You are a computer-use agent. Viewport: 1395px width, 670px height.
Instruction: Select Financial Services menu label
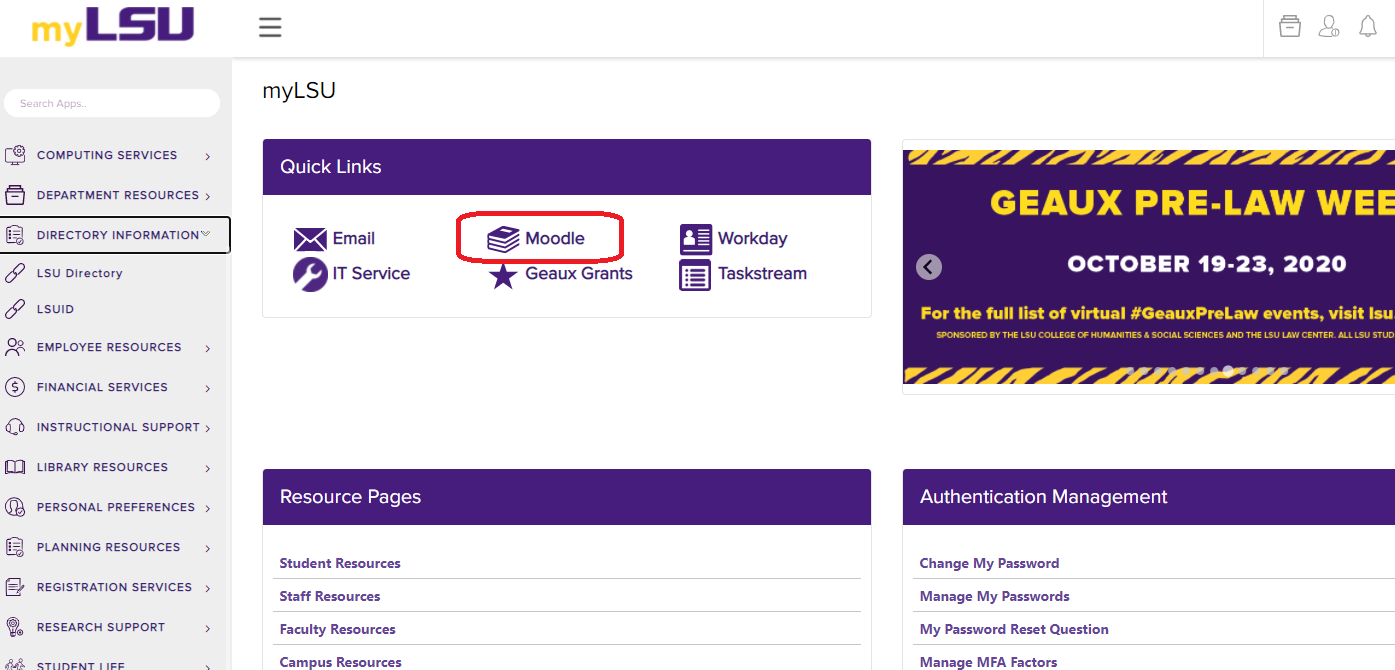102,387
